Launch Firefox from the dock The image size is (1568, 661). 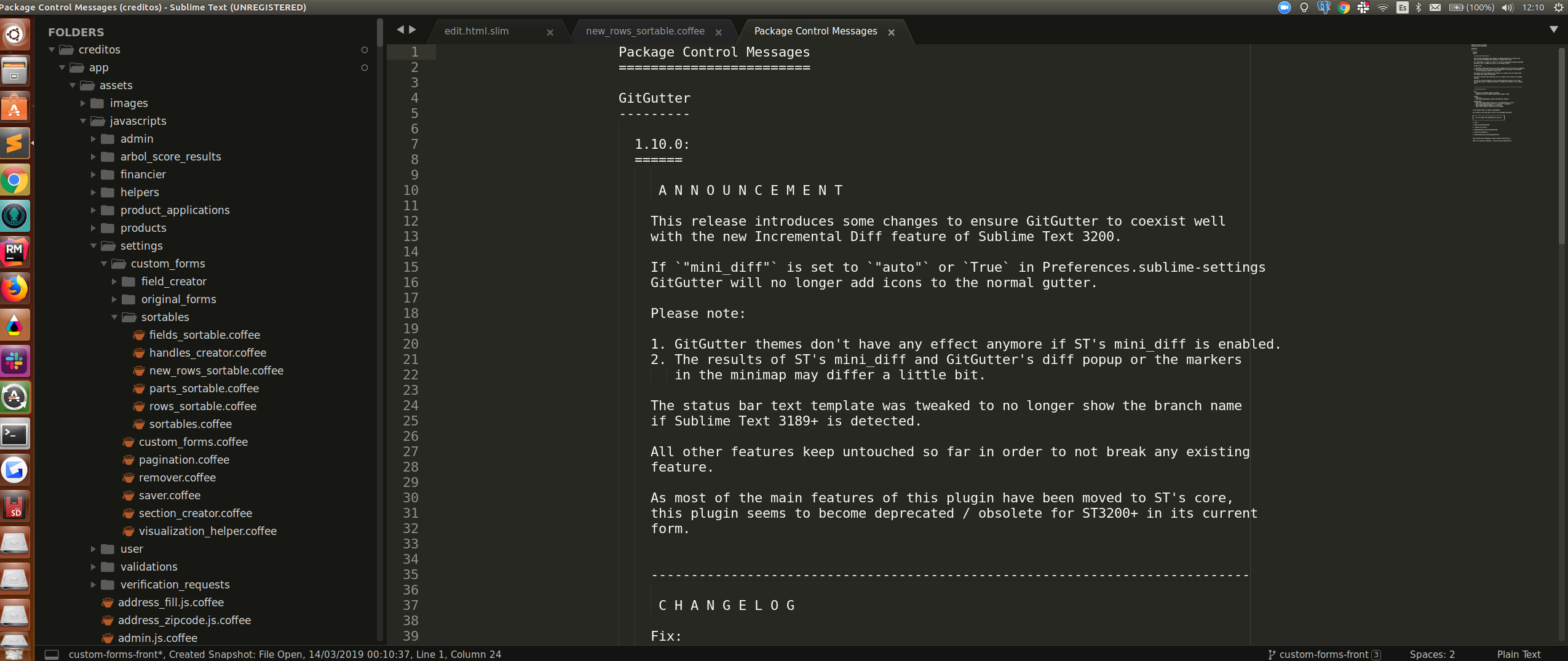[x=15, y=288]
